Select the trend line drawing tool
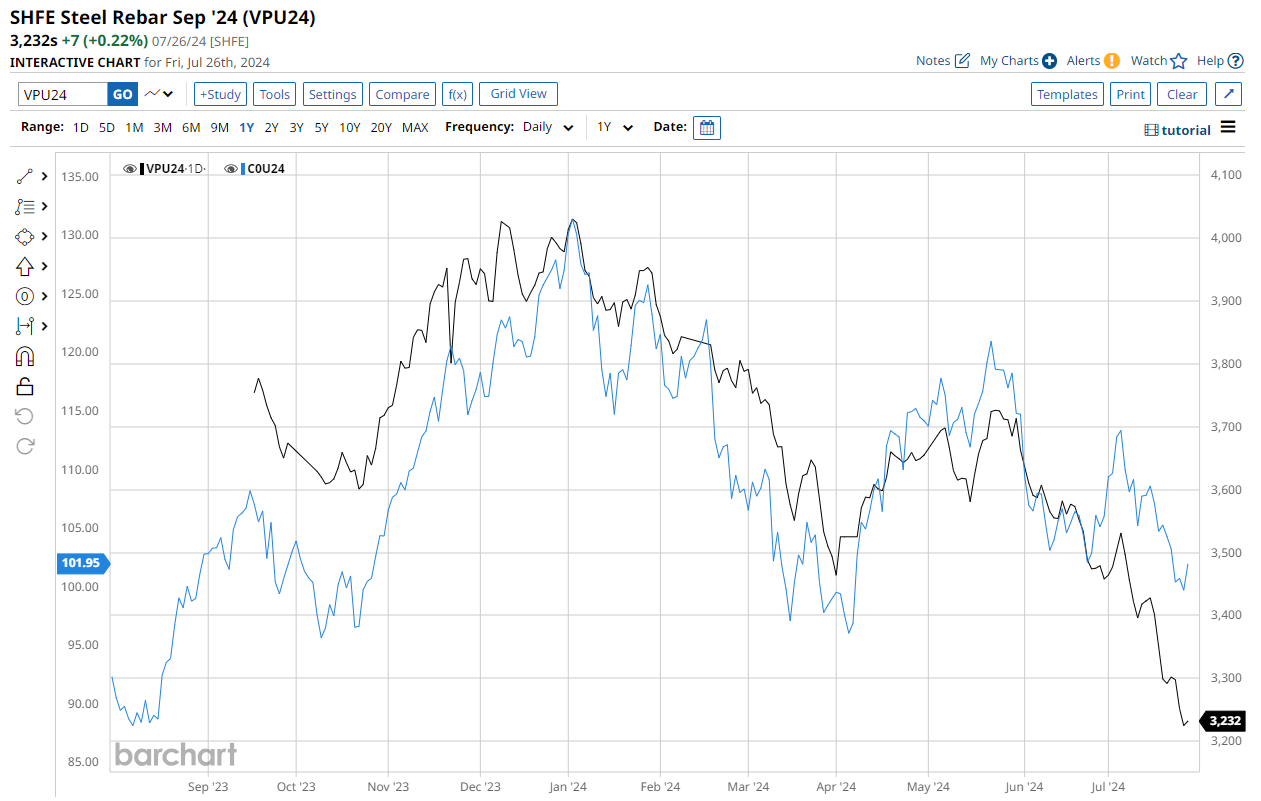1261x801 pixels. (x=25, y=176)
